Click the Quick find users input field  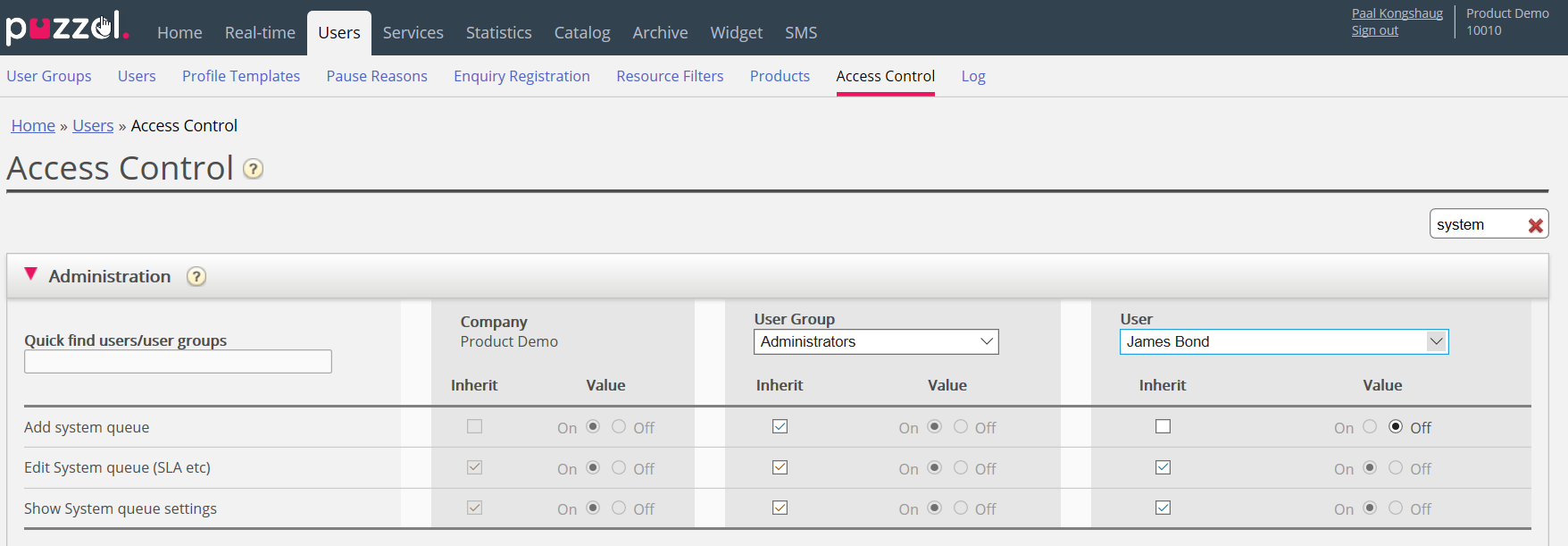point(178,362)
